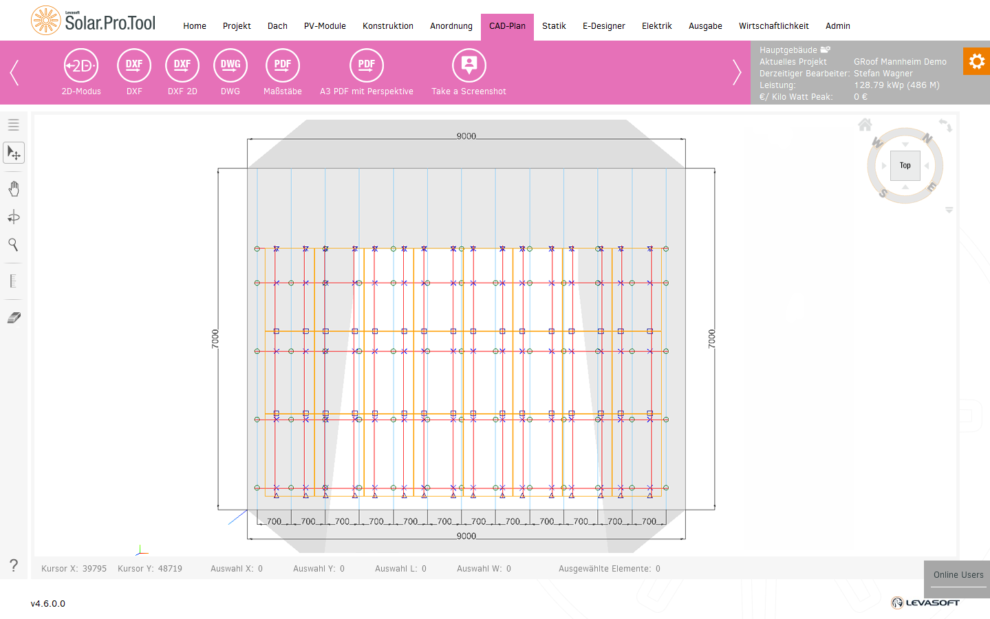
Task: Click the DXF 2D export icon
Action: [182, 66]
